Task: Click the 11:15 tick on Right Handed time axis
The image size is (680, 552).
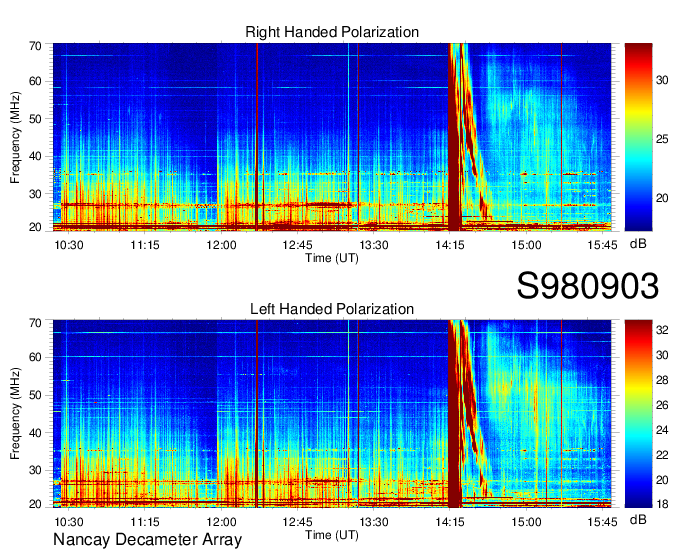Action: tap(145, 245)
